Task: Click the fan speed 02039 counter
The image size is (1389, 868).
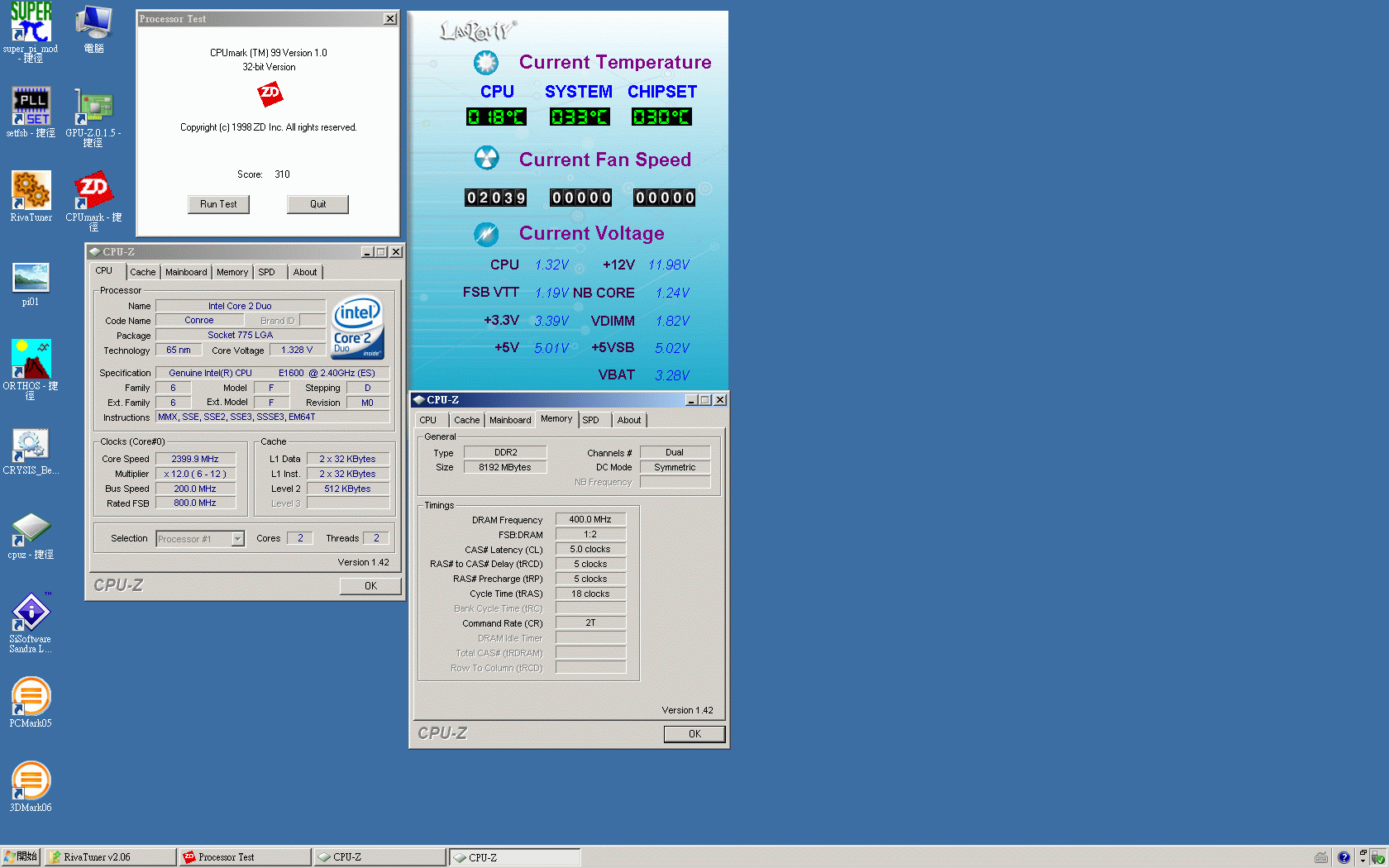Action: point(496,198)
